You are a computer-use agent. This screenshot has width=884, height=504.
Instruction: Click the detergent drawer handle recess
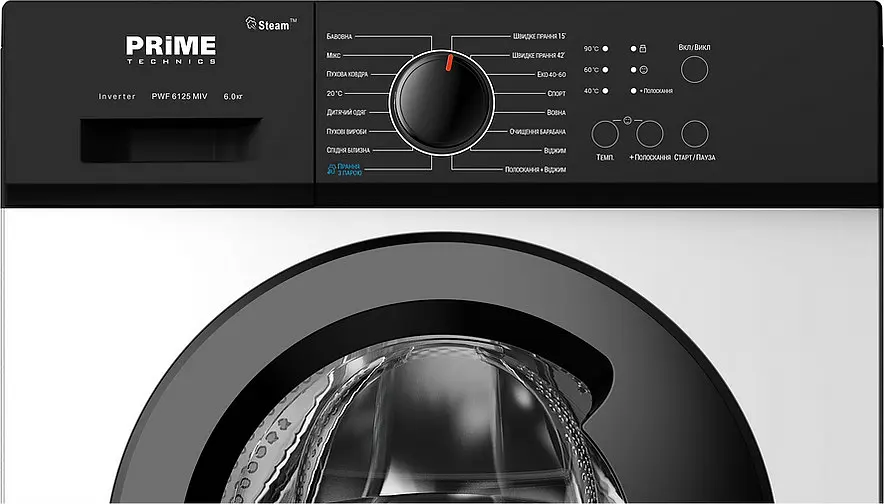(171, 140)
